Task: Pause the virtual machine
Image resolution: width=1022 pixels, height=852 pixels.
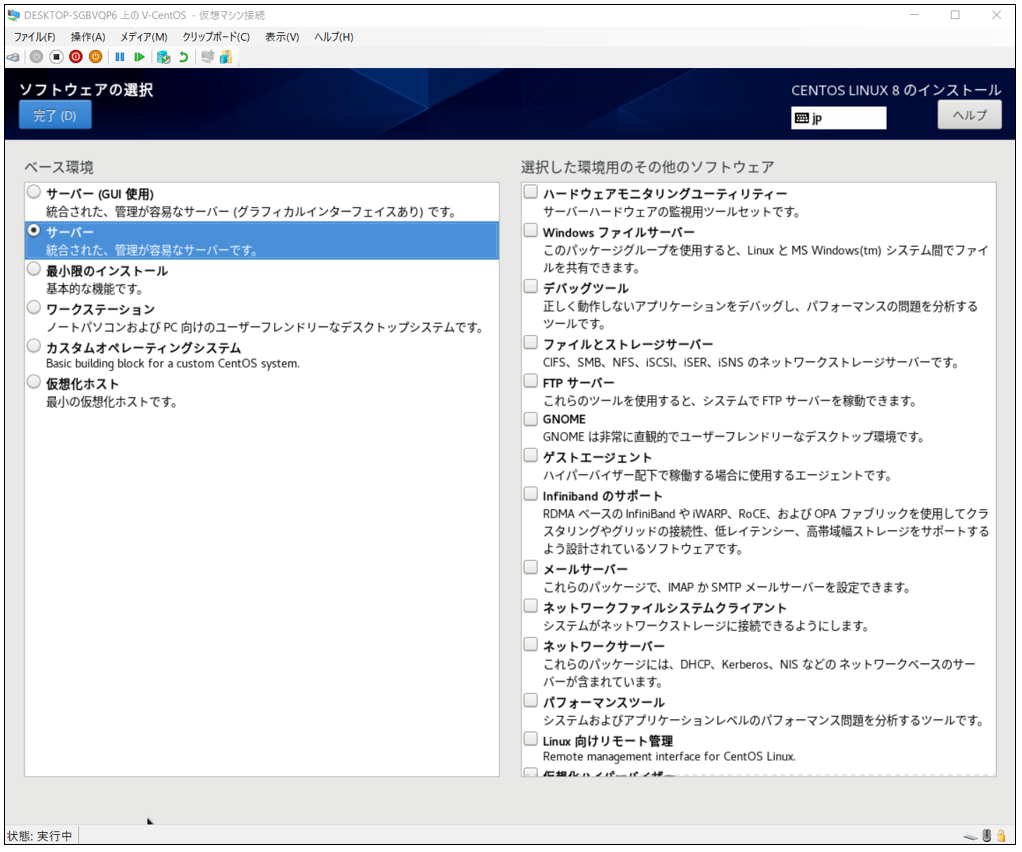Action: click(120, 57)
